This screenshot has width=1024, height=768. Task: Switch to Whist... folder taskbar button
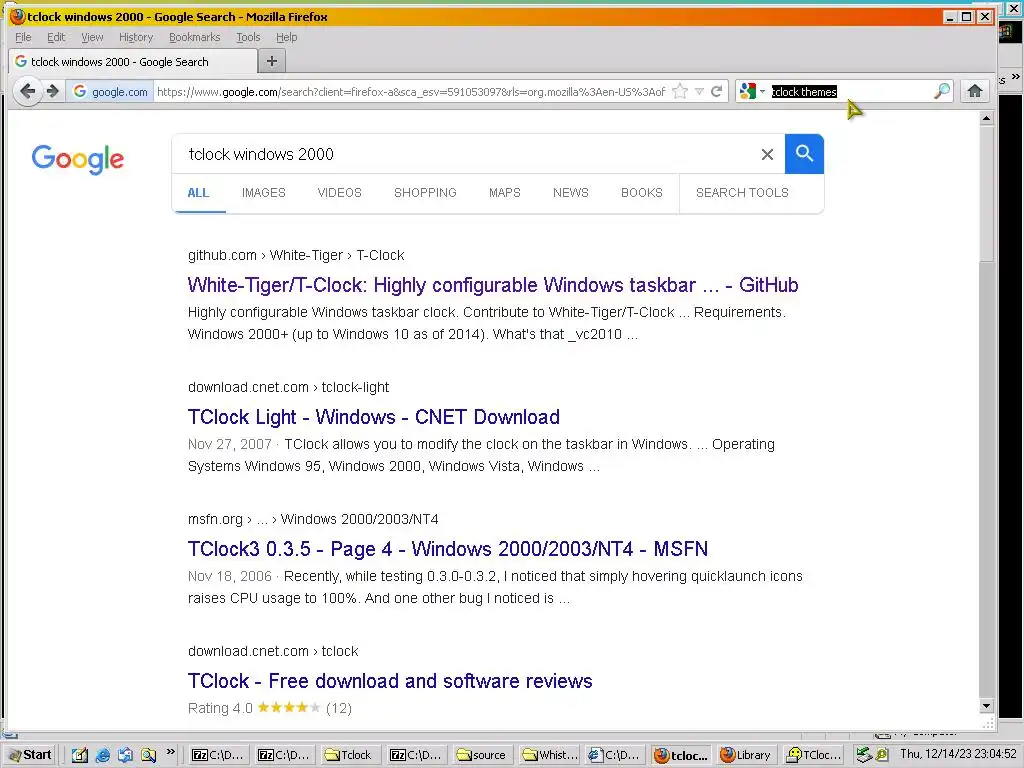pyautogui.click(x=549, y=755)
